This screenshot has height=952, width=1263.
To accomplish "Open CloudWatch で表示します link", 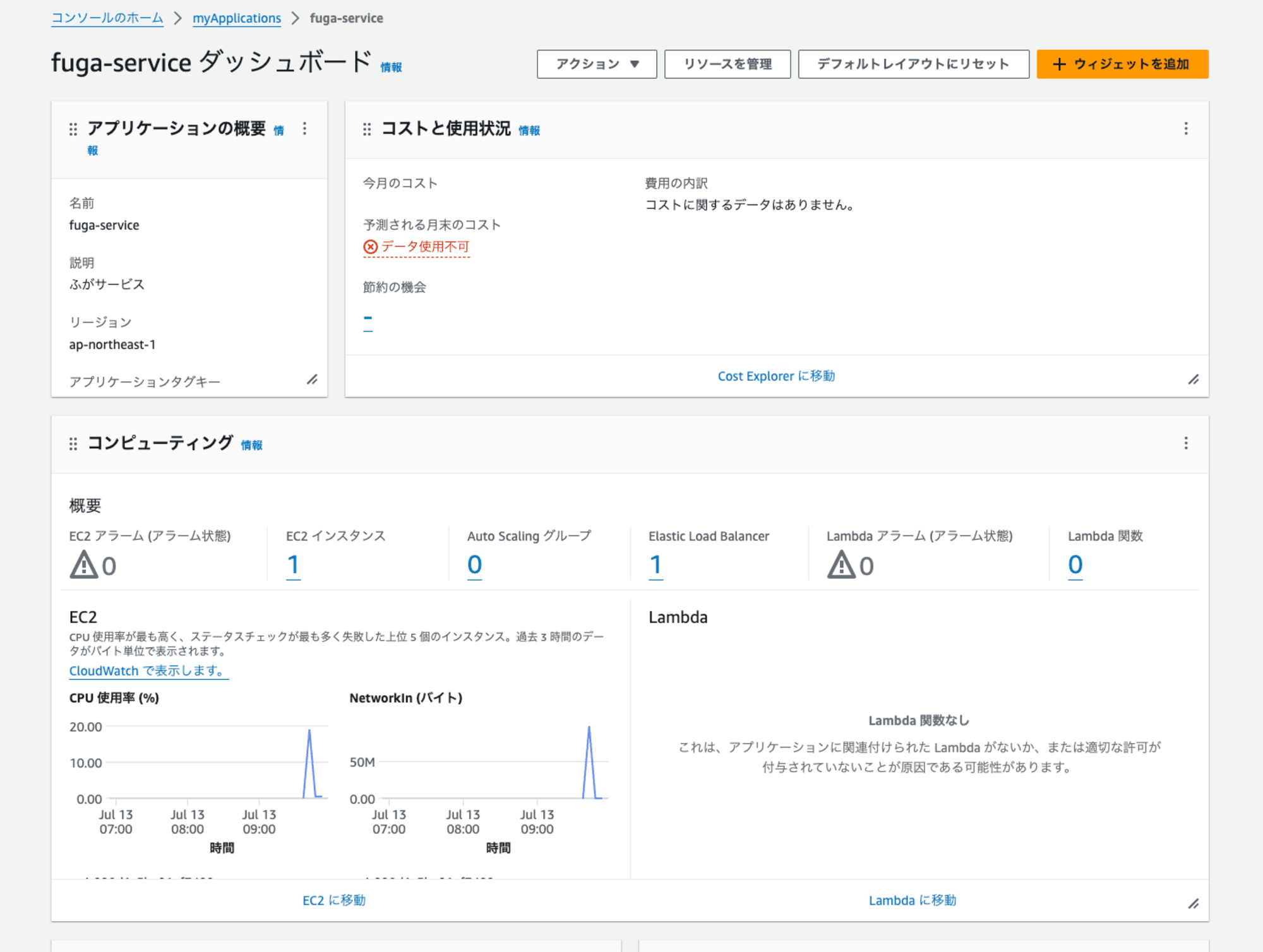I will pos(148,671).
